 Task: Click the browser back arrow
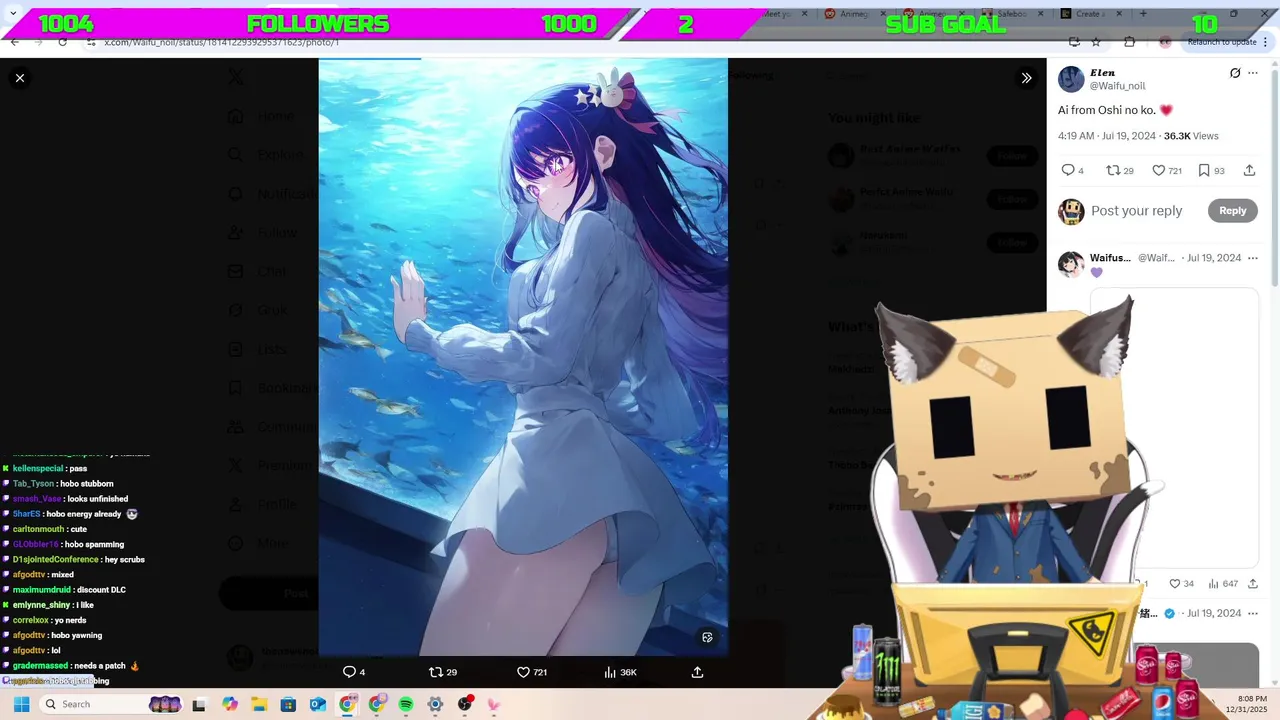pos(14,42)
